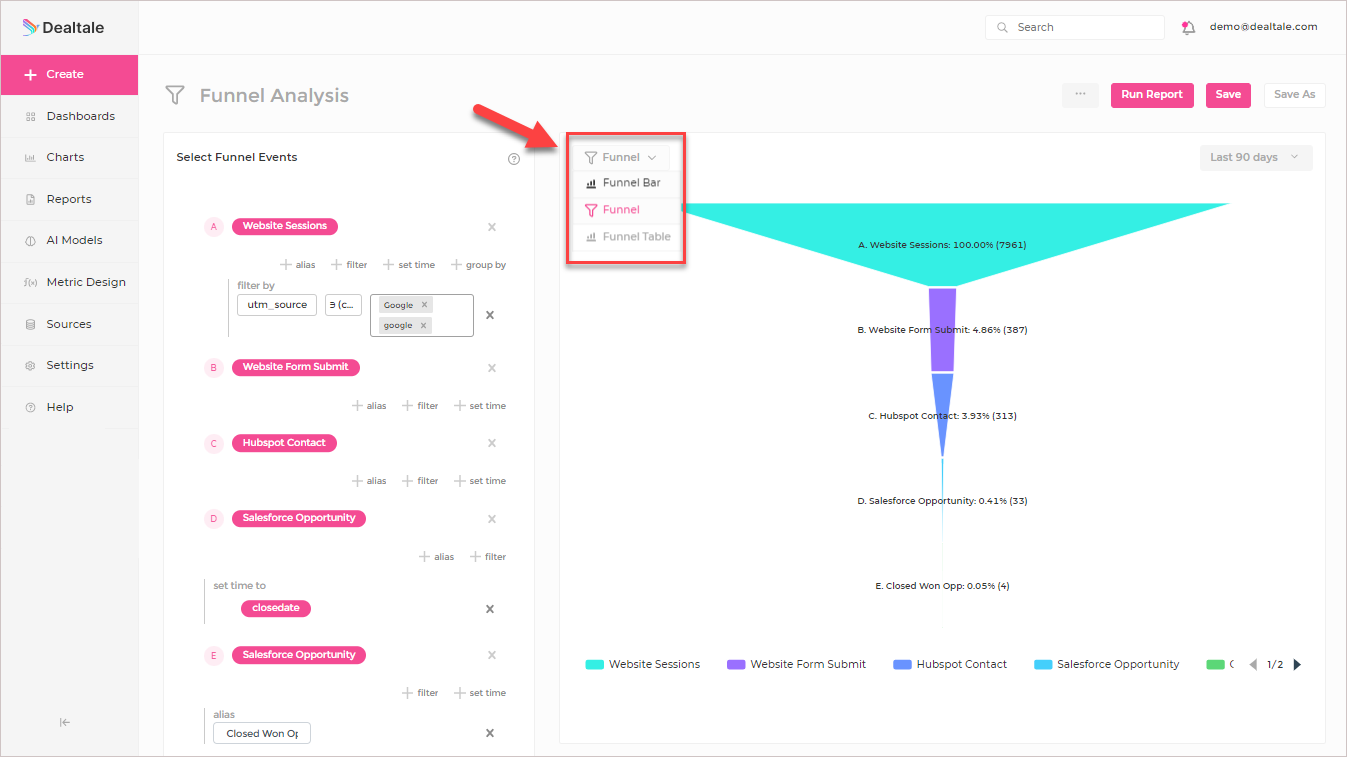
Task: Click the Hubspot Contact event pill
Action: (x=284, y=443)
